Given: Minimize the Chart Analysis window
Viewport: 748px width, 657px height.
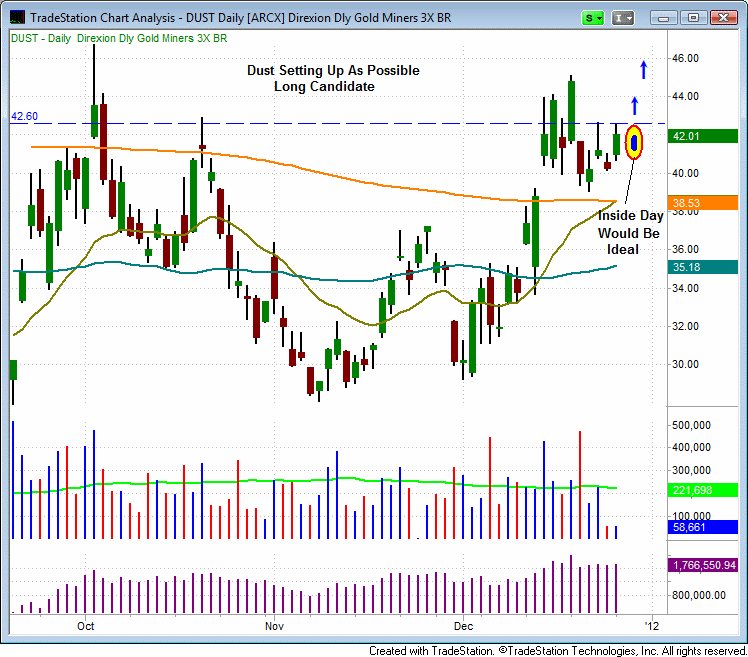Looking at the screenshot, I should pos(663,18).
